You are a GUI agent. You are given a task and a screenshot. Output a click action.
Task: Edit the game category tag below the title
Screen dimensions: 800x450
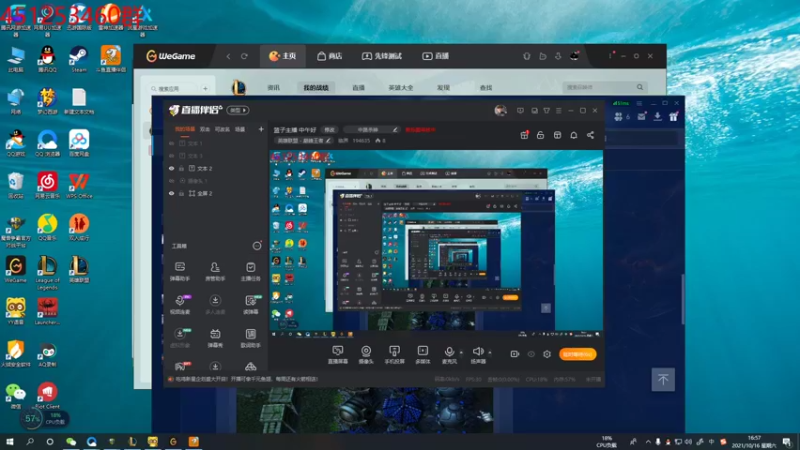(x=303, y=140)
